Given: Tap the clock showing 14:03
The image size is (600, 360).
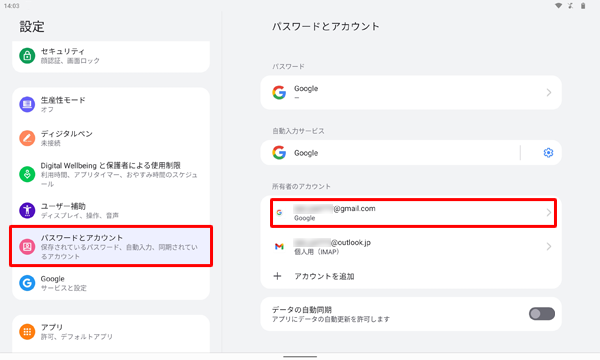Looking at the screenshot, I should tap(11, 6).
